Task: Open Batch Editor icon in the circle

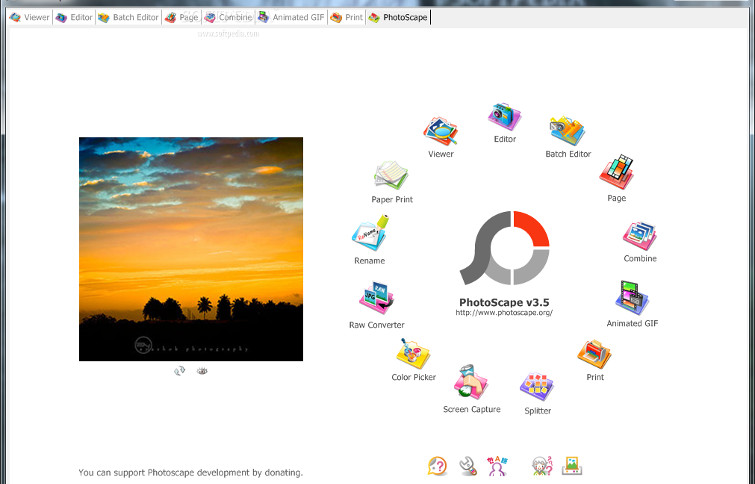Action: (x=567, y=131)
